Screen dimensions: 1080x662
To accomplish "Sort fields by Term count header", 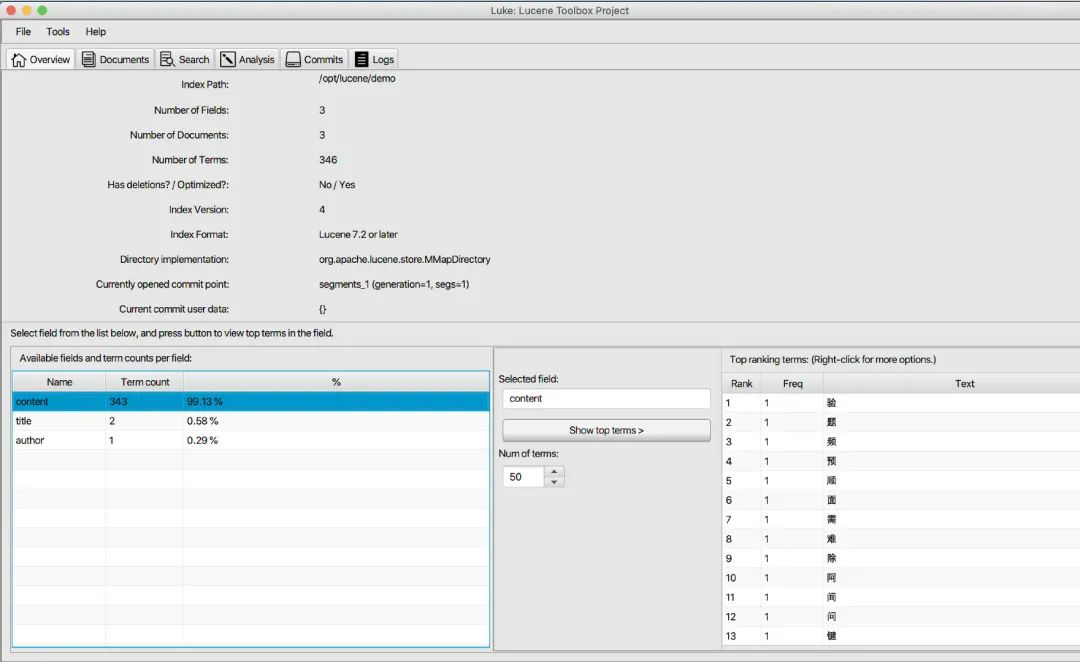I will pyautogui.click(x=145, y=382).
